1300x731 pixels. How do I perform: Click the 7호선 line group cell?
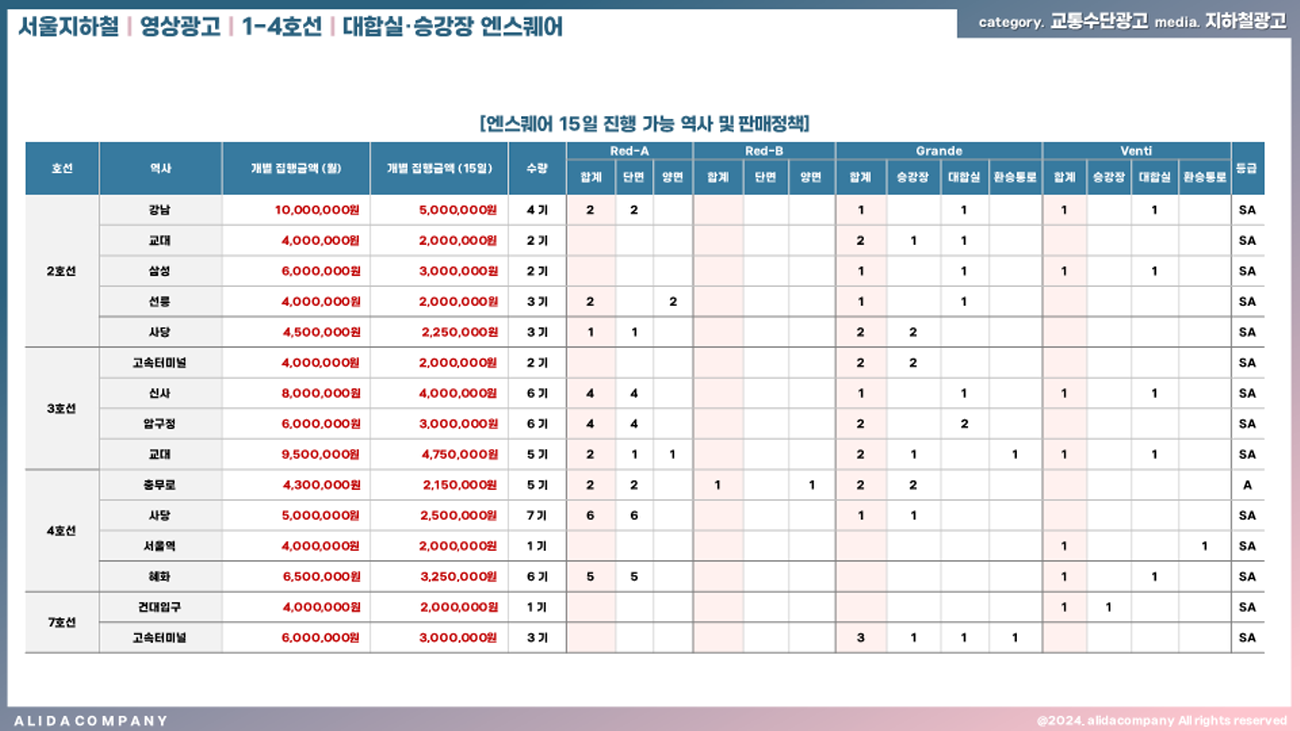pos(62,622)
